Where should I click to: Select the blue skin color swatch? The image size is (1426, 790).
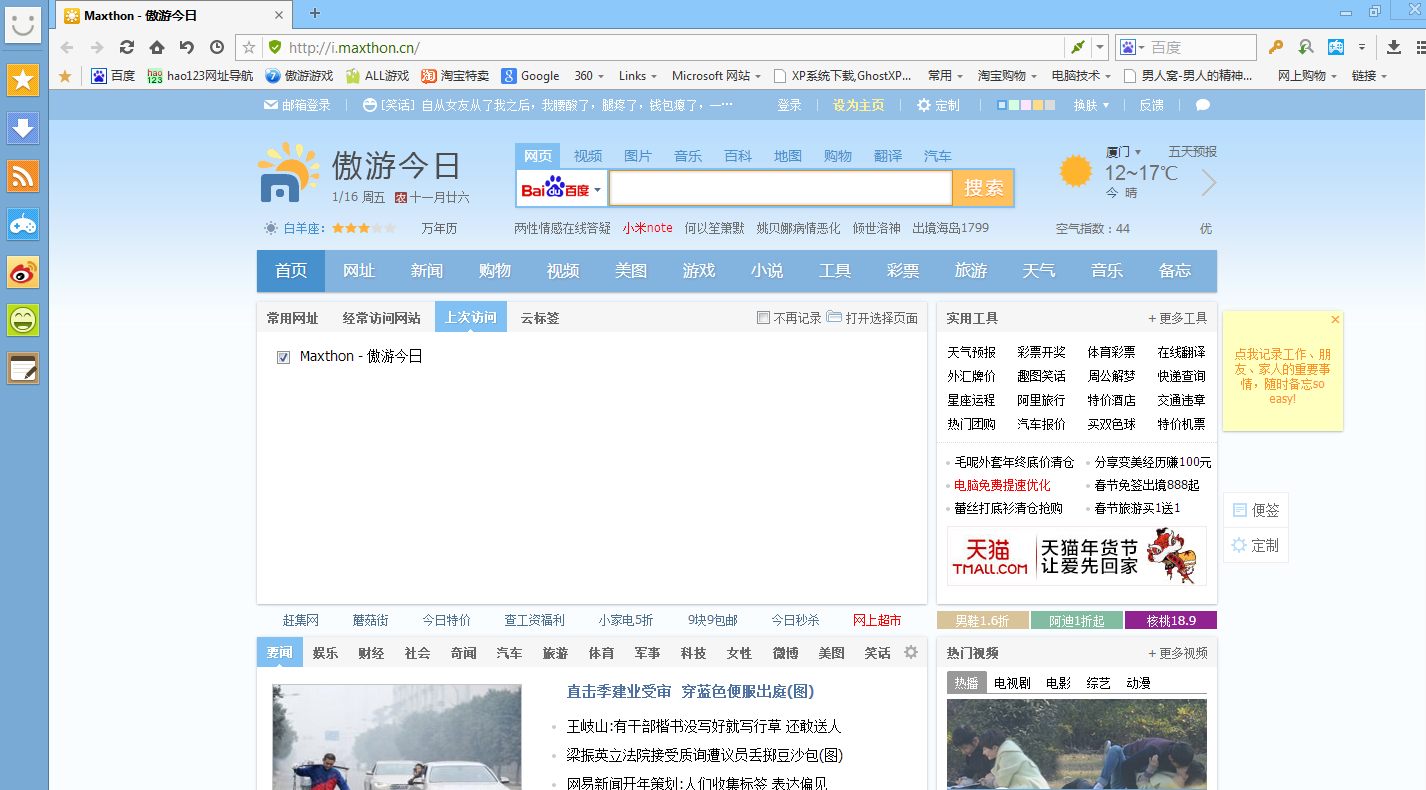coord(1003,105)
